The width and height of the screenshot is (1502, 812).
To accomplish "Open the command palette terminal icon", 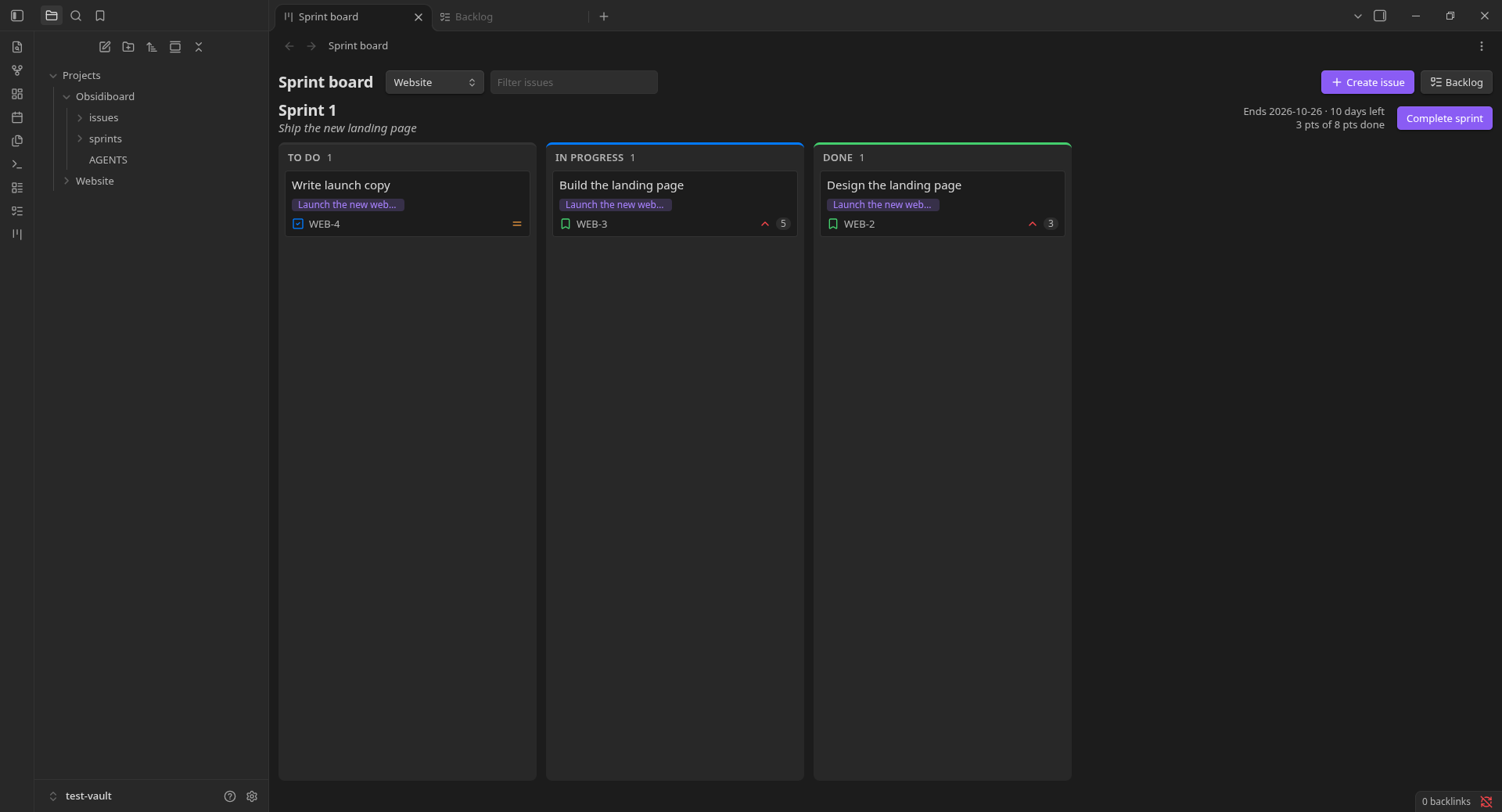I will (17, 164).
